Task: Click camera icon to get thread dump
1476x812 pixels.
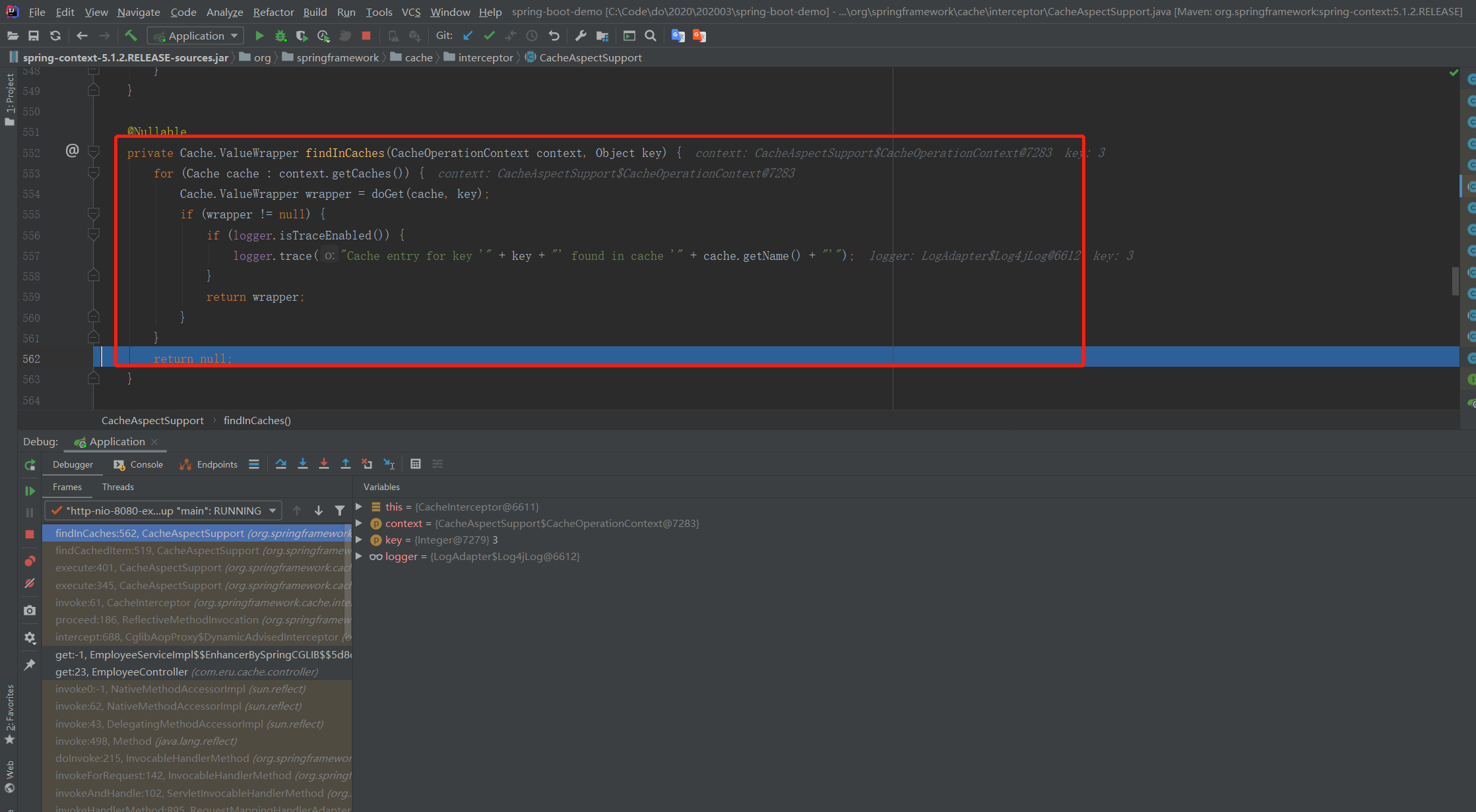Action: (x=30, y=611)
